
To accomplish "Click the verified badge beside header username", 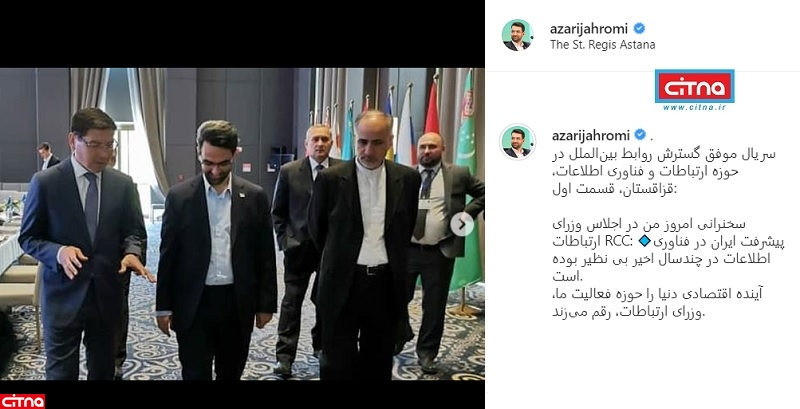I will point(639,29).
